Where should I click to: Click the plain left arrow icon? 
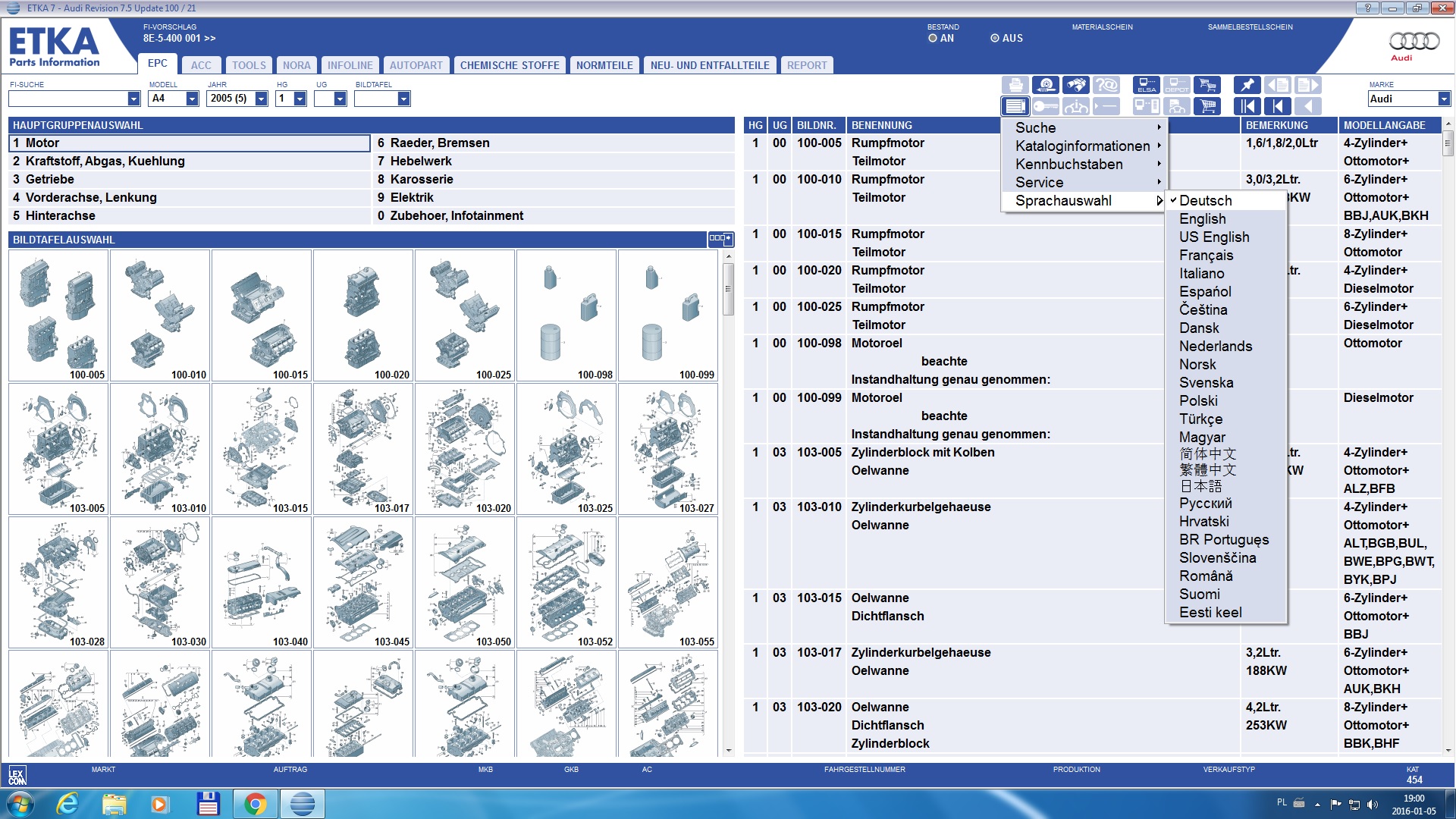1308,106
